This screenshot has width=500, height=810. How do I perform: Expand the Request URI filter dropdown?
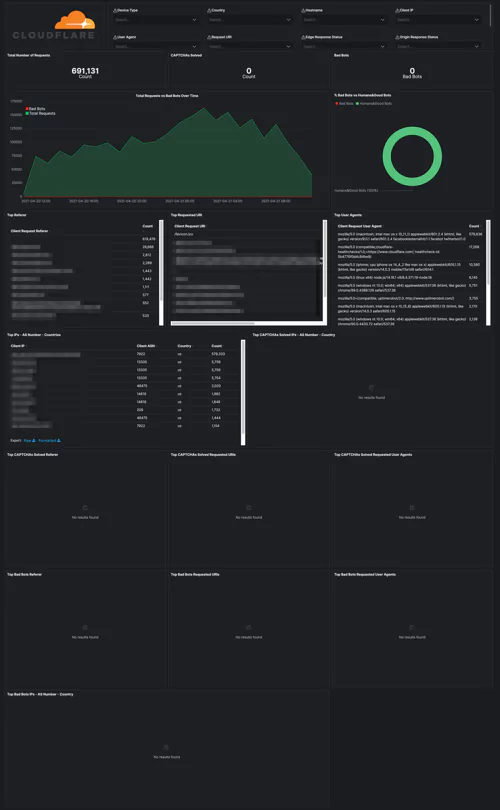tap(250, 46)
